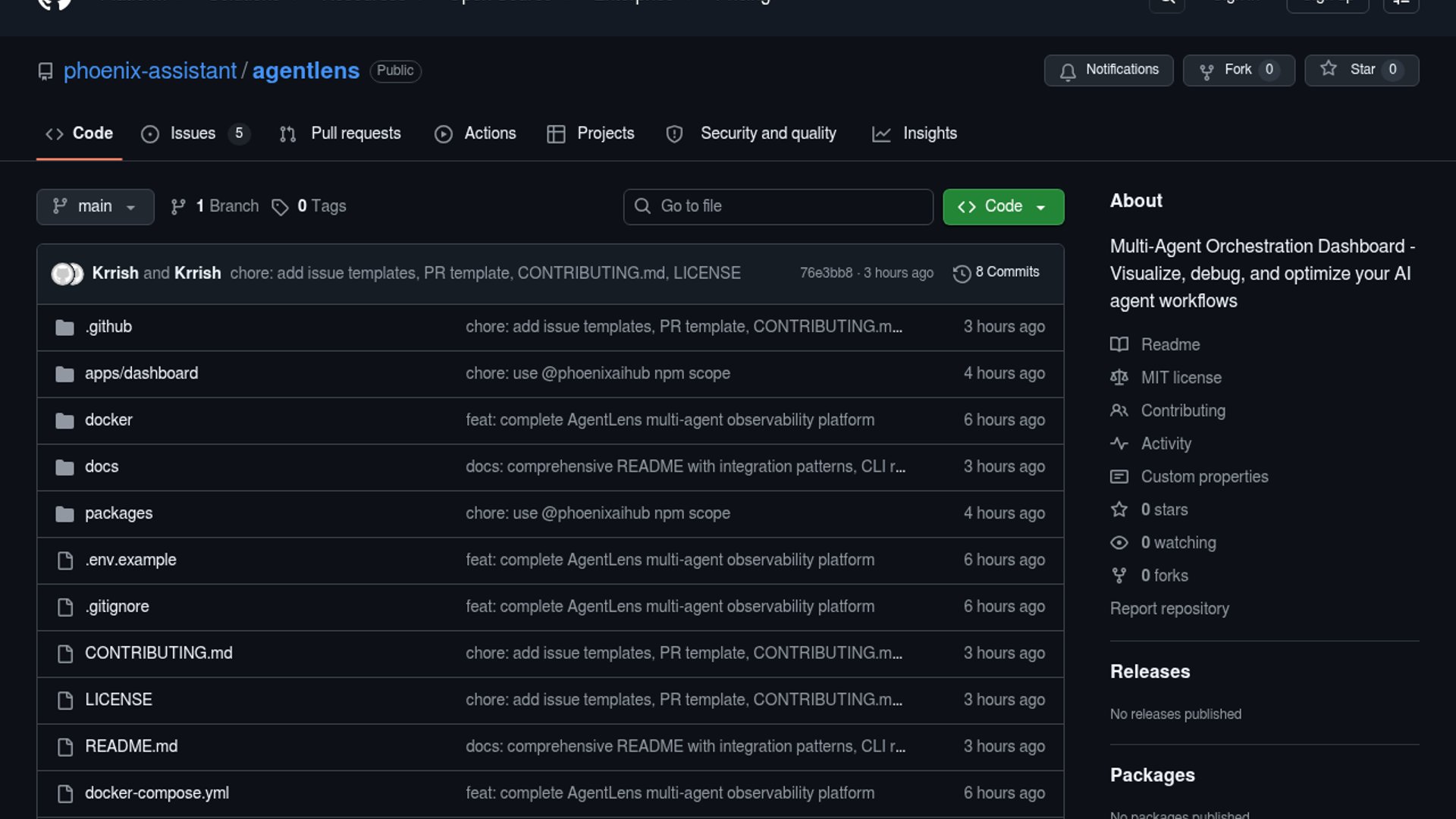Viewport: 1456px width, 819px height.
Task: Switch to the Issues tab
Action: tap(193, 133)
